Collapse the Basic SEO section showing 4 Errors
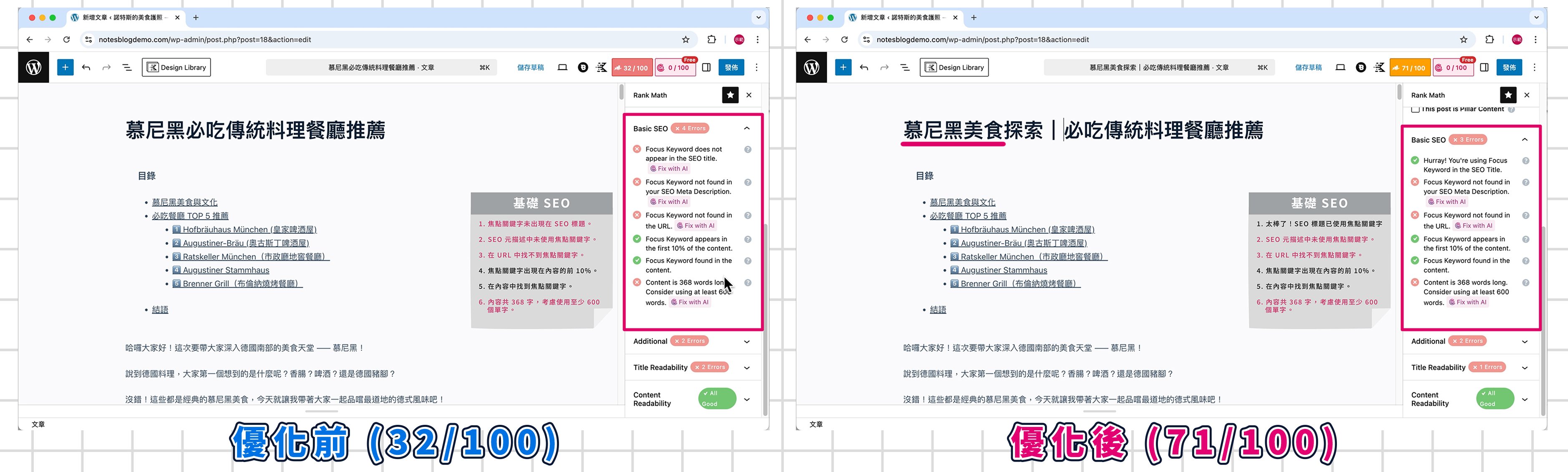 746,129
